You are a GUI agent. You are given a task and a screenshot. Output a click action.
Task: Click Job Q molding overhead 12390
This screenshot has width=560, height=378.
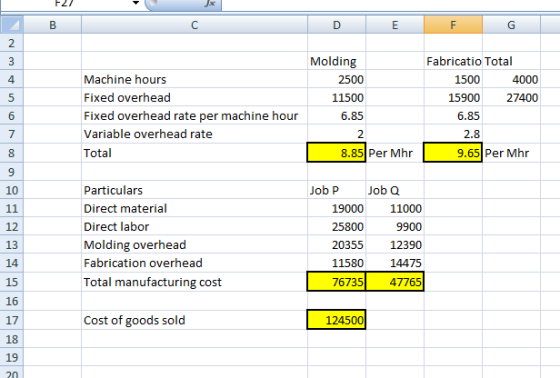click(395, 245)
